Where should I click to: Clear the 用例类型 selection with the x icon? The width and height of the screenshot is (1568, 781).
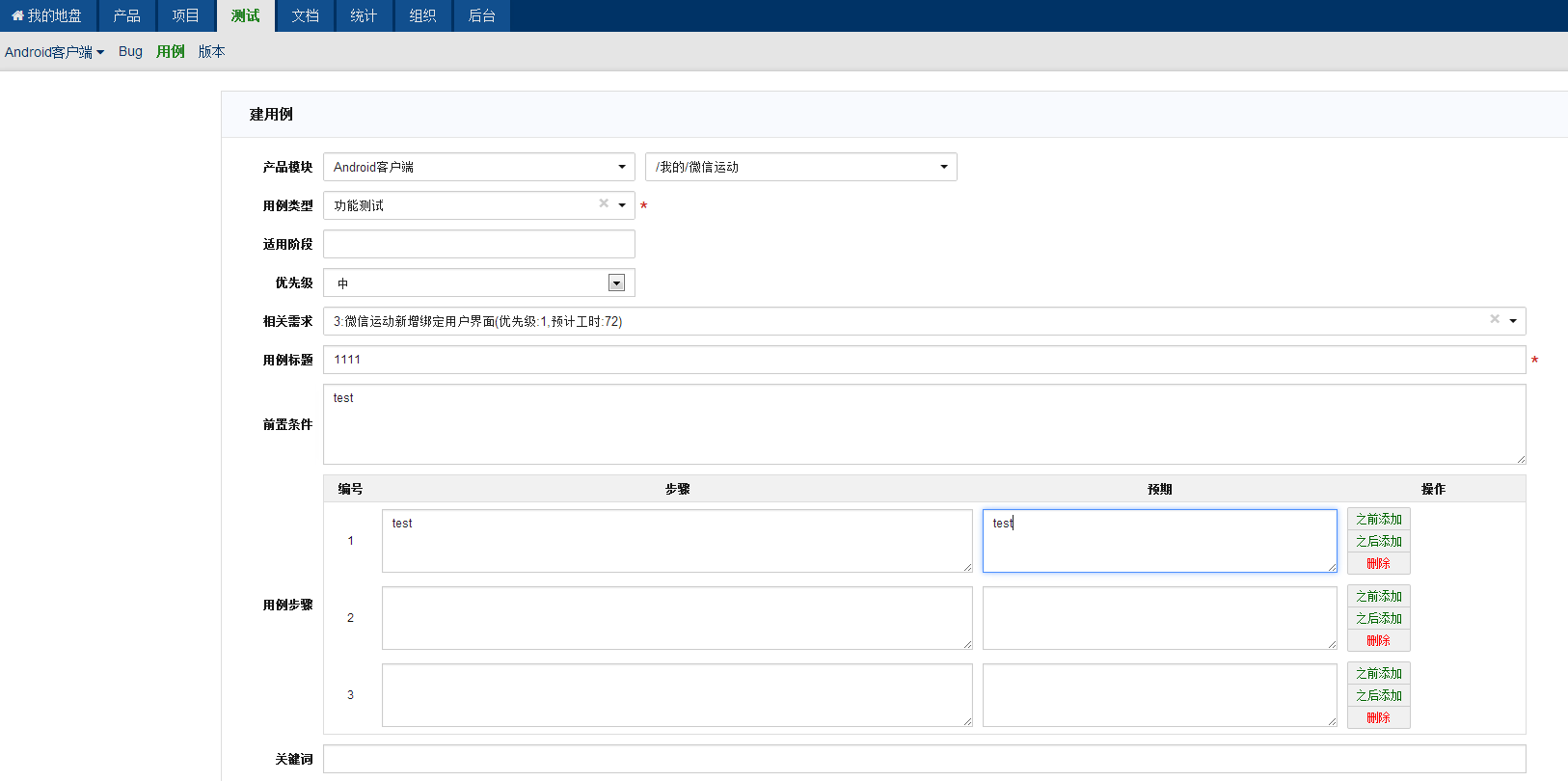pos(604,203)
